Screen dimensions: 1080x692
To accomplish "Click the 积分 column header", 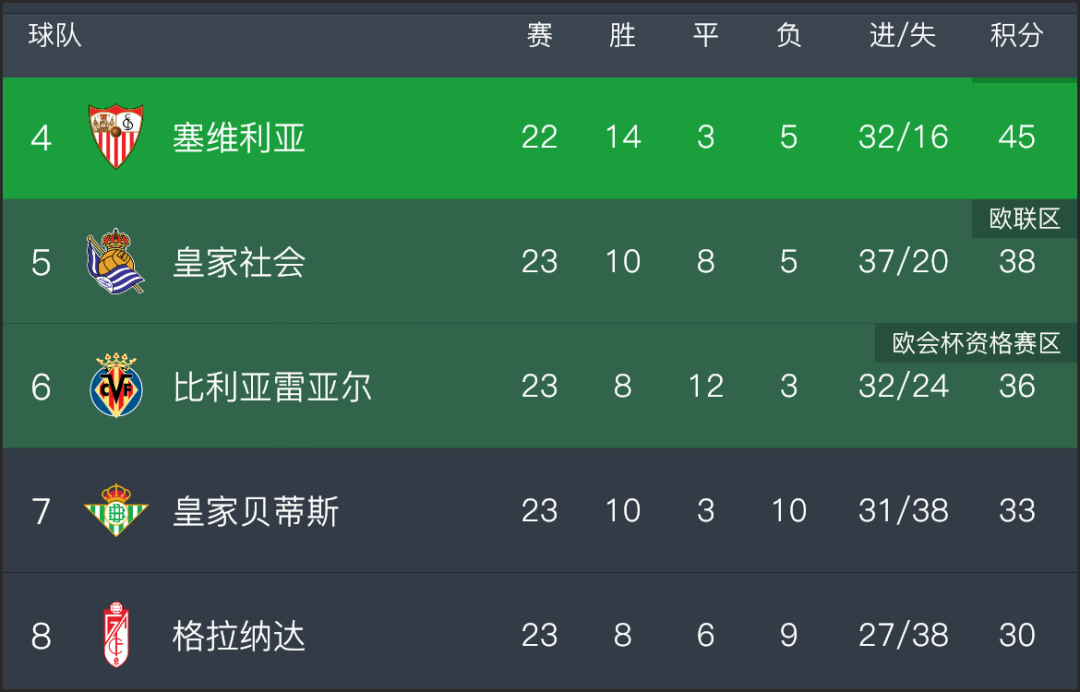I will 1017,34.
